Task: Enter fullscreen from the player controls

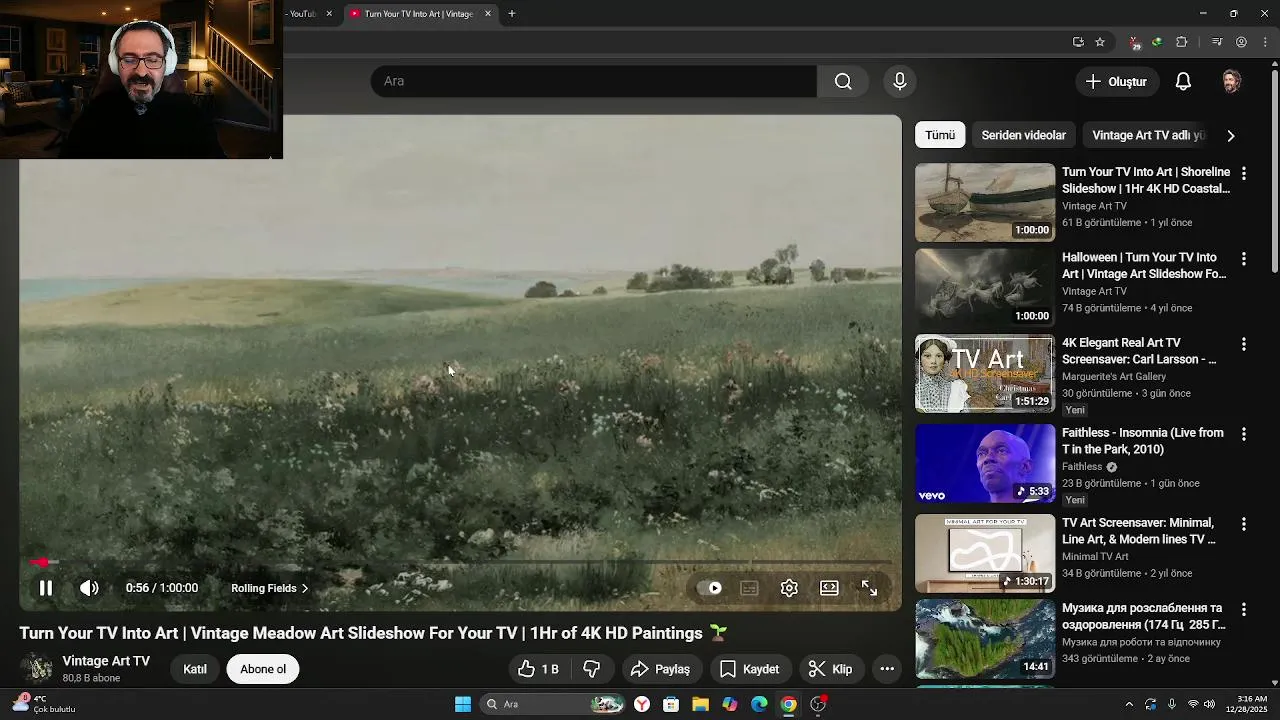Action: 869,588
